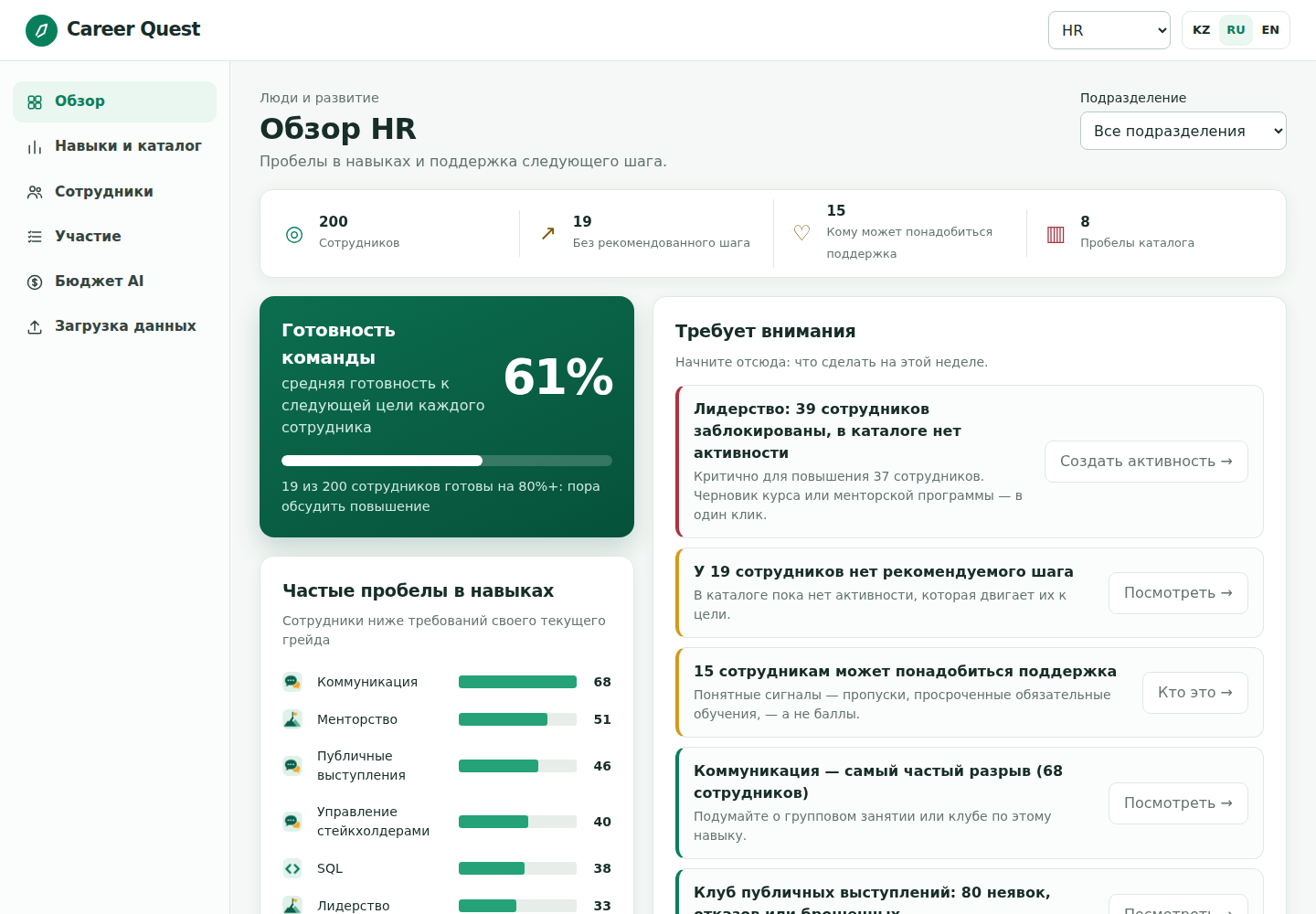Screen dimensions: 1316x914
Task: Click Посмотреть for Коммуникация разрыв card
Action: (1178, 803)
